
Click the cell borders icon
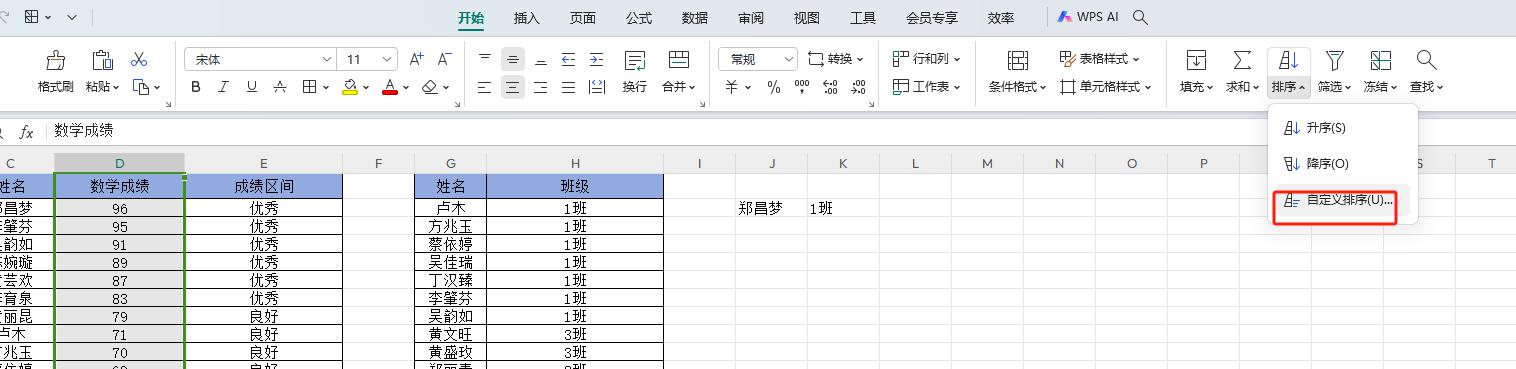[310, 87]
